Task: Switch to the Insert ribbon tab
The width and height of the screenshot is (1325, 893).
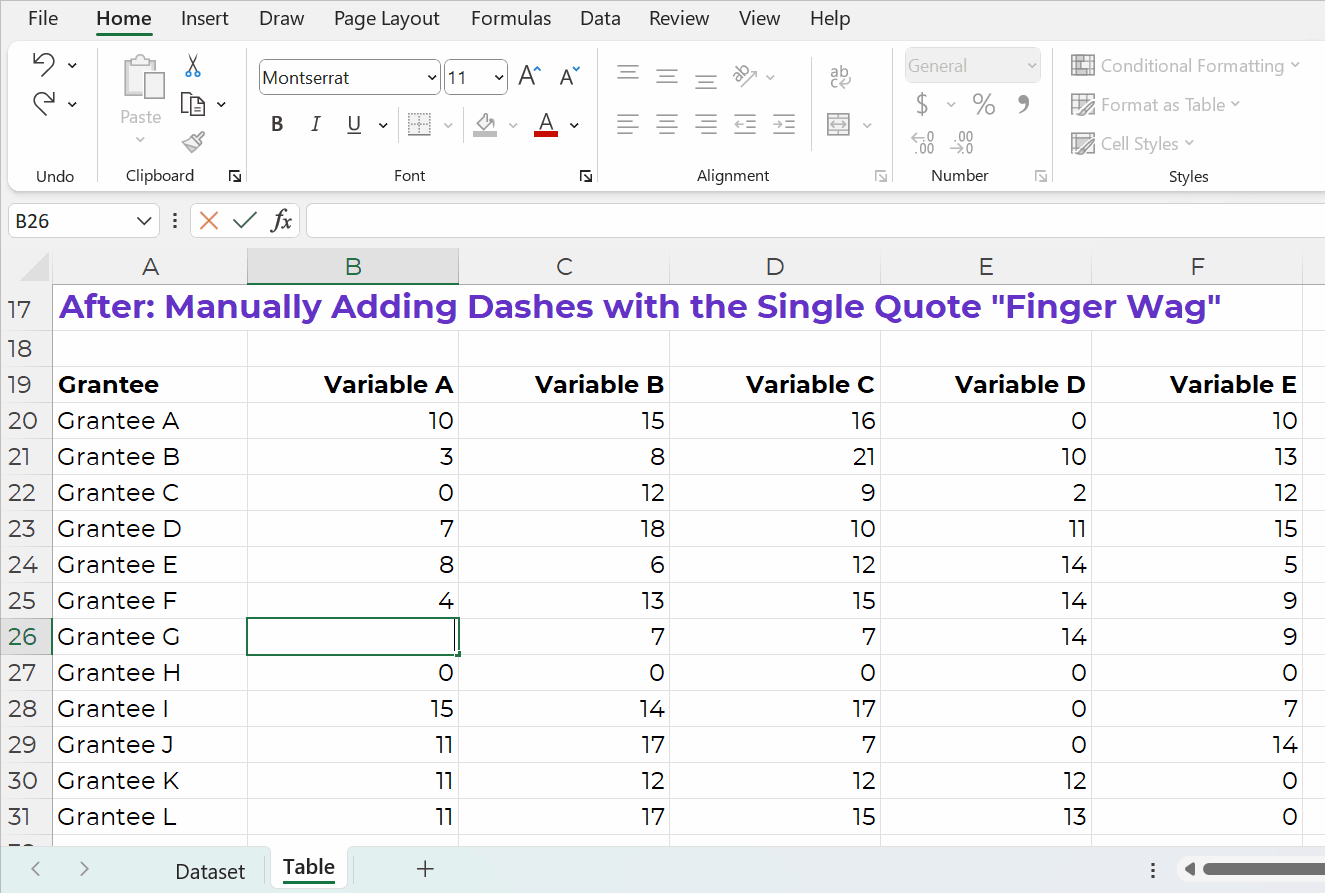Action: 205,18
